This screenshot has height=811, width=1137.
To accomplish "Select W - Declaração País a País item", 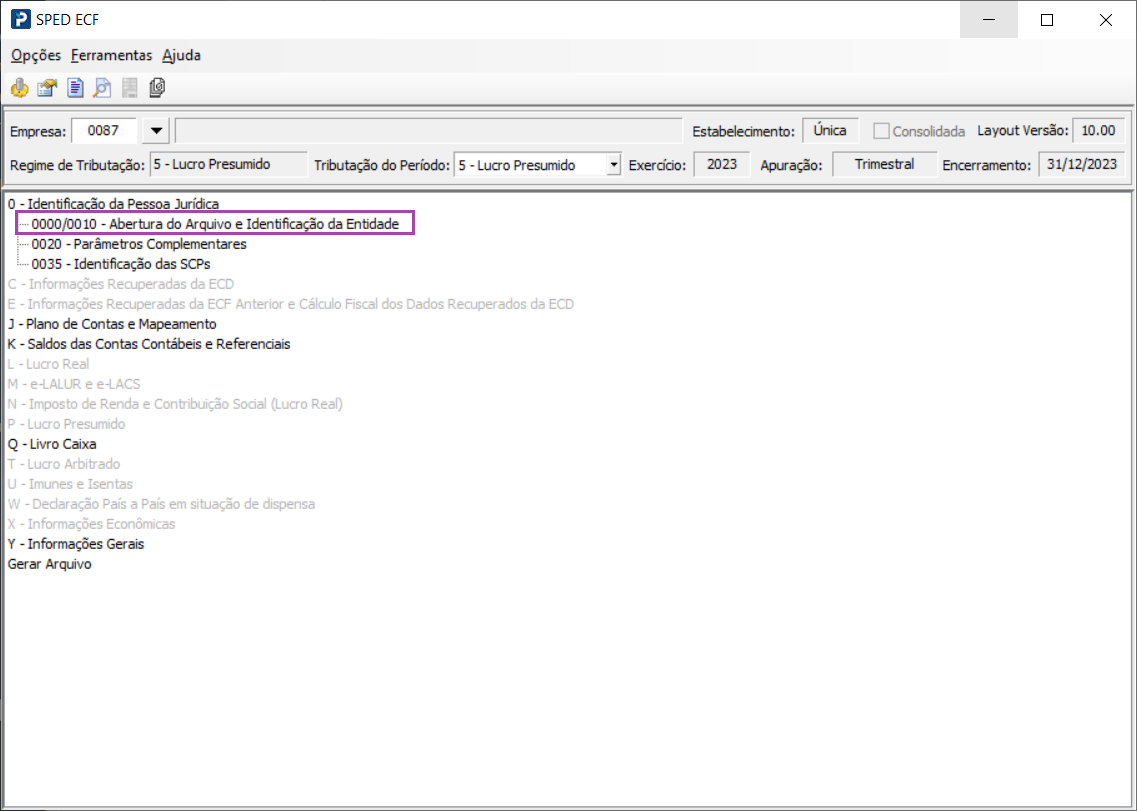I will pyautogui.click(x=162, y=503).
